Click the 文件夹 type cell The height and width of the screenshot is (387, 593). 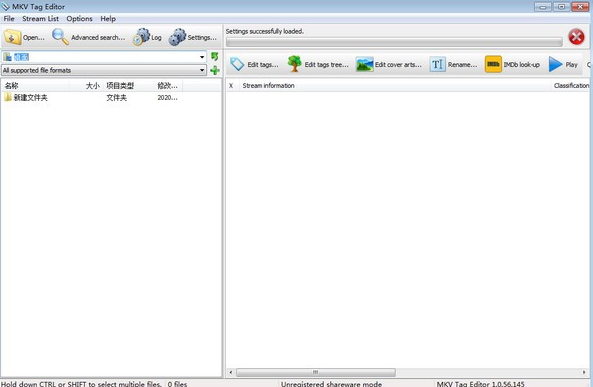[116, 98]
